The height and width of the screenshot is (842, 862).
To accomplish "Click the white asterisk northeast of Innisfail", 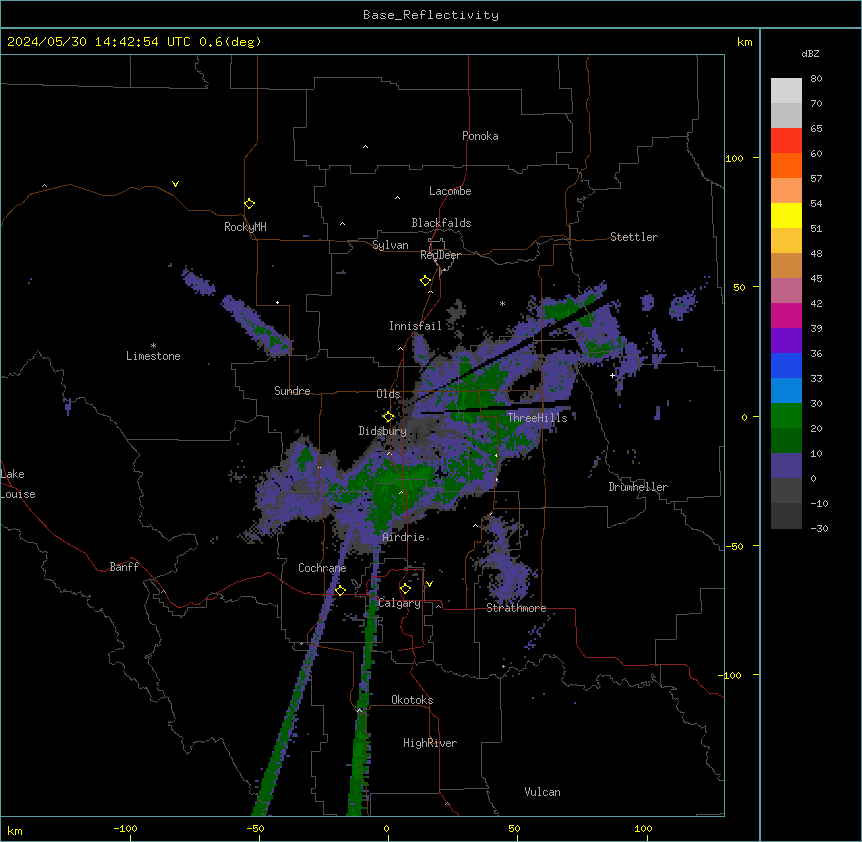I will 502,303.
